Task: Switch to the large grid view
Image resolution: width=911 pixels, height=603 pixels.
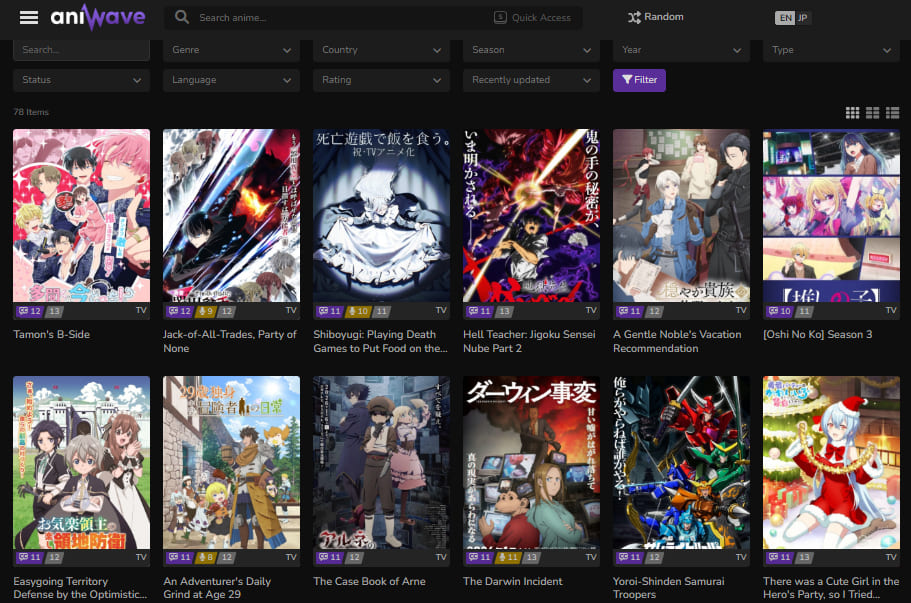Action: [x=852, y=113]
